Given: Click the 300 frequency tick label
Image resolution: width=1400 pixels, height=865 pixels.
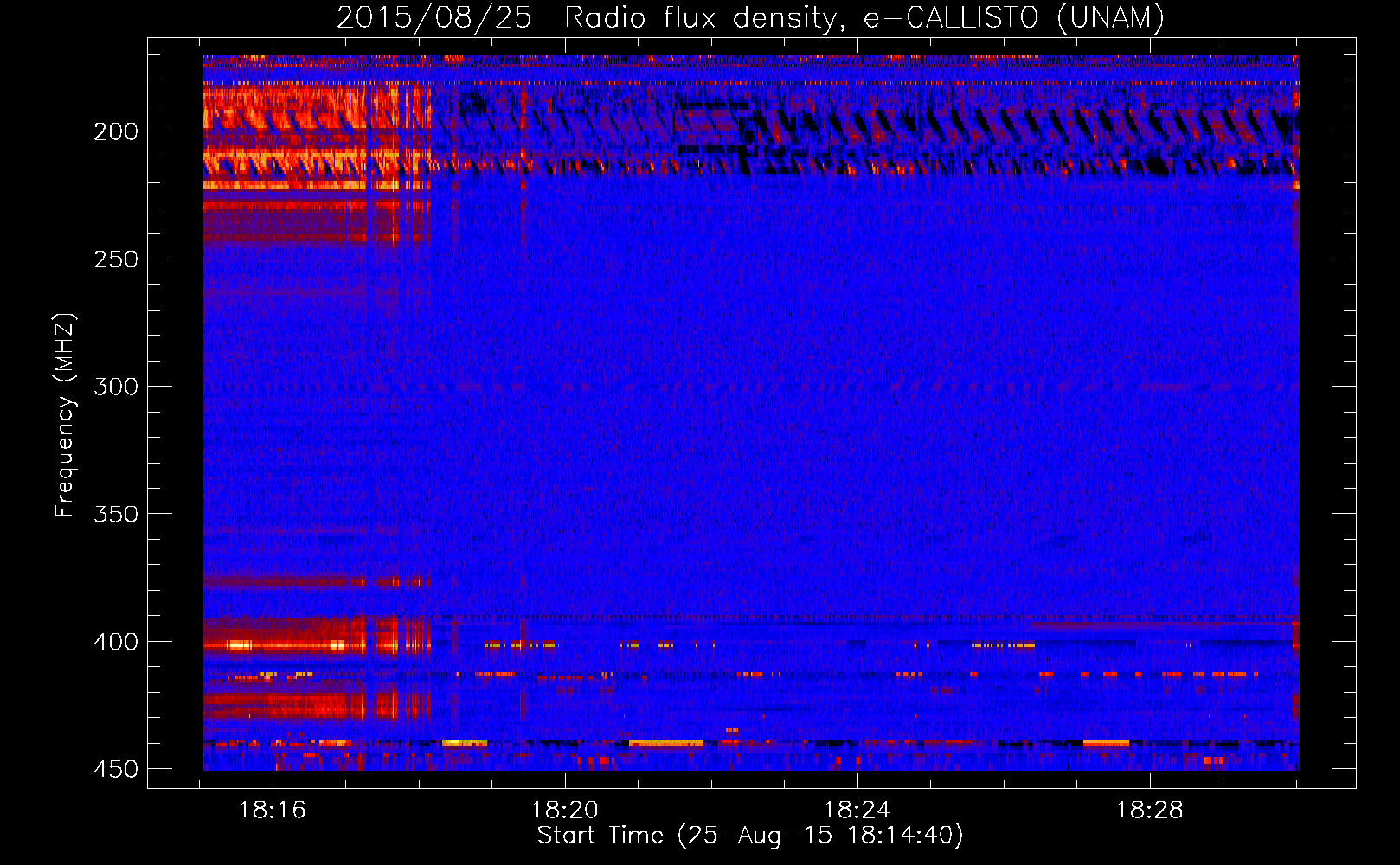Looking at the screenshot, I should pos(116,387).
